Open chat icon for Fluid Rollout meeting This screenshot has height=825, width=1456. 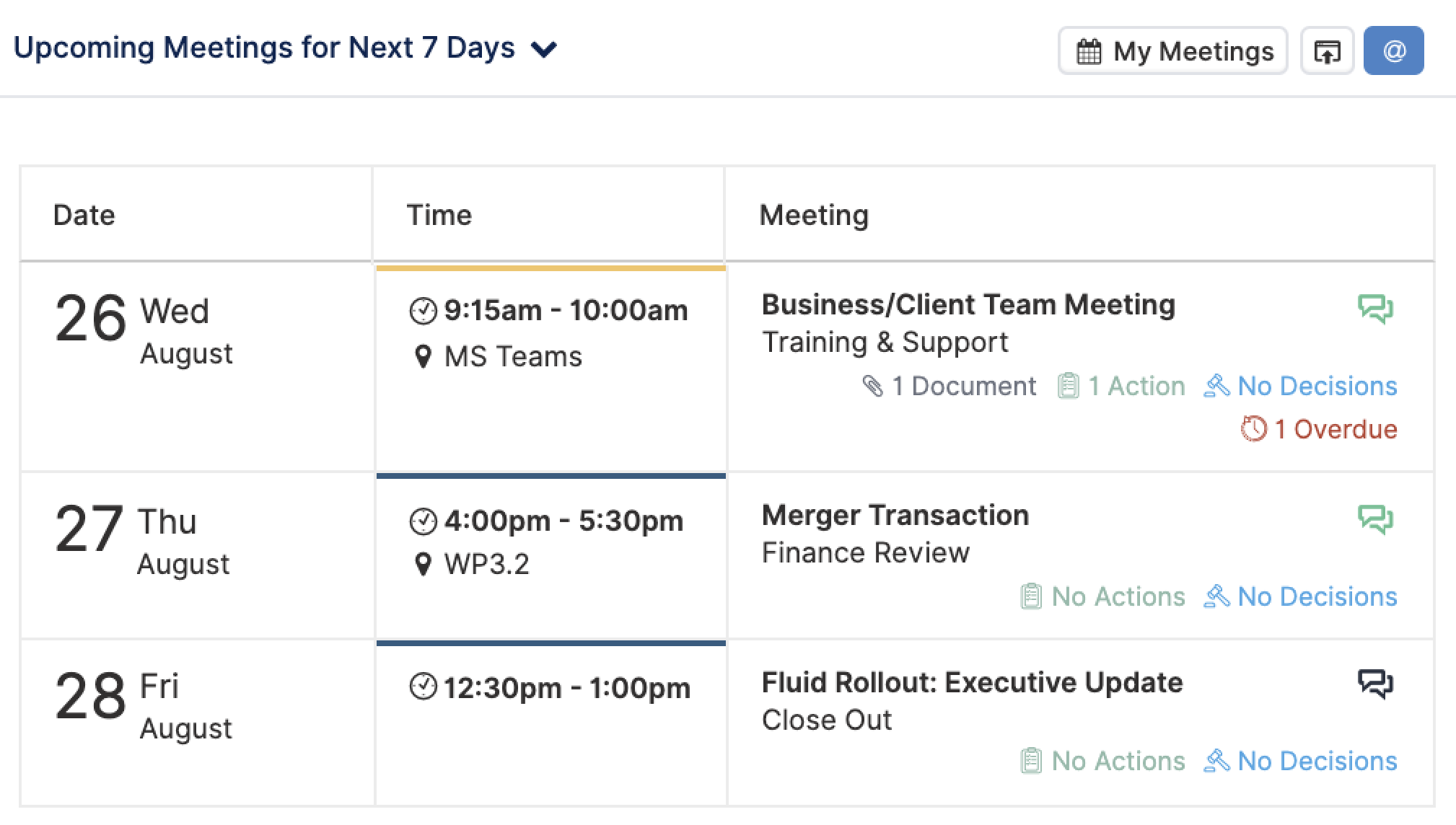tap(1375, 684)
